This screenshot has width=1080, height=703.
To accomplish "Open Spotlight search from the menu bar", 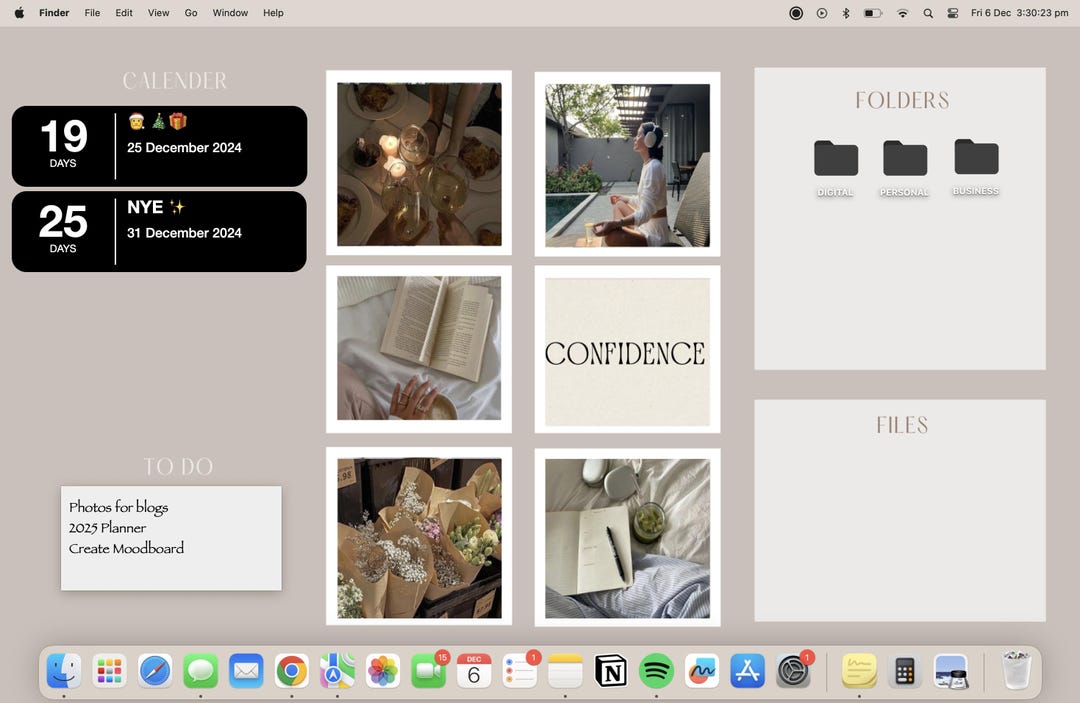I will pos(927,13).
